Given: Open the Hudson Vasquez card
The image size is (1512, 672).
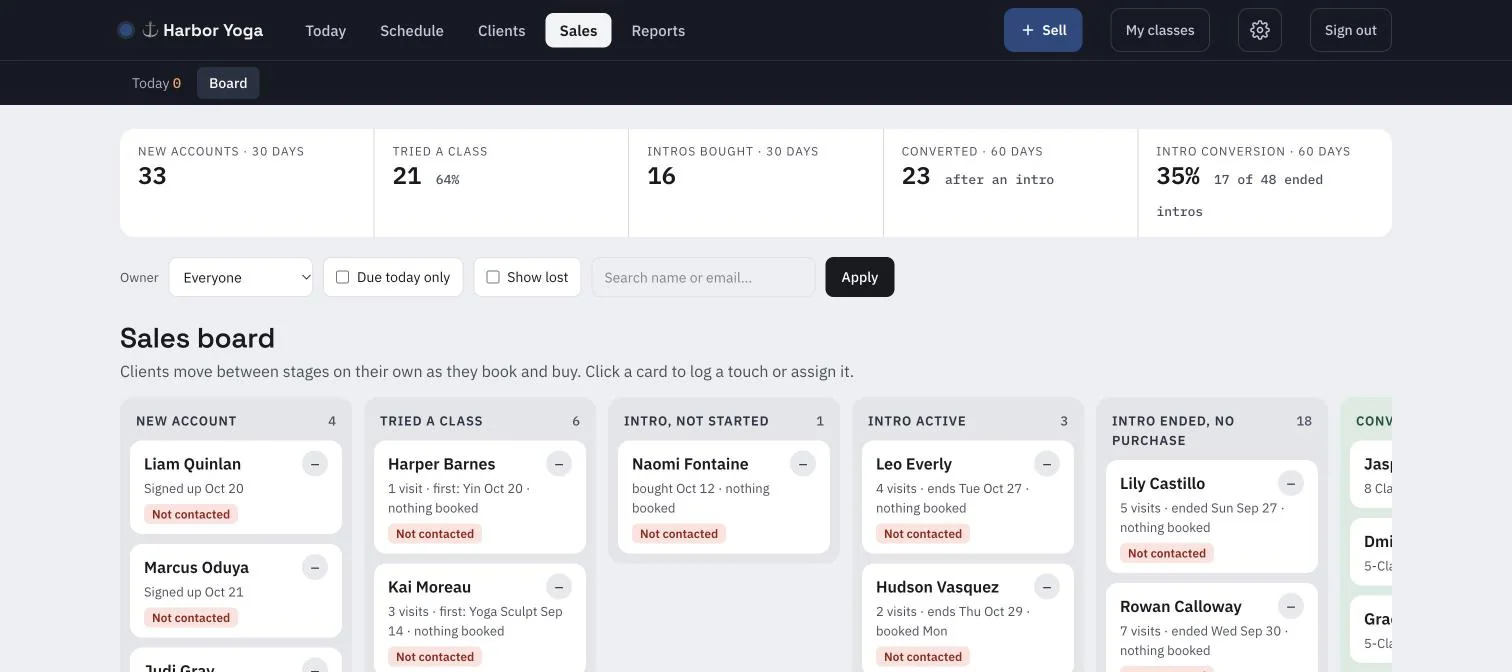Looking at the screenshot, I should coord(968,618).
